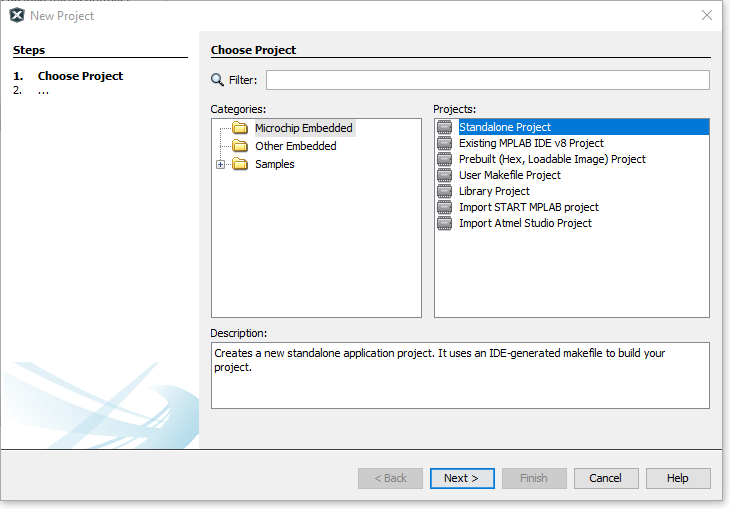The image size is (730, 509).
Task: Click the Prebuilt Hex Loadable Image Project icon
Action: pos(445,159)
